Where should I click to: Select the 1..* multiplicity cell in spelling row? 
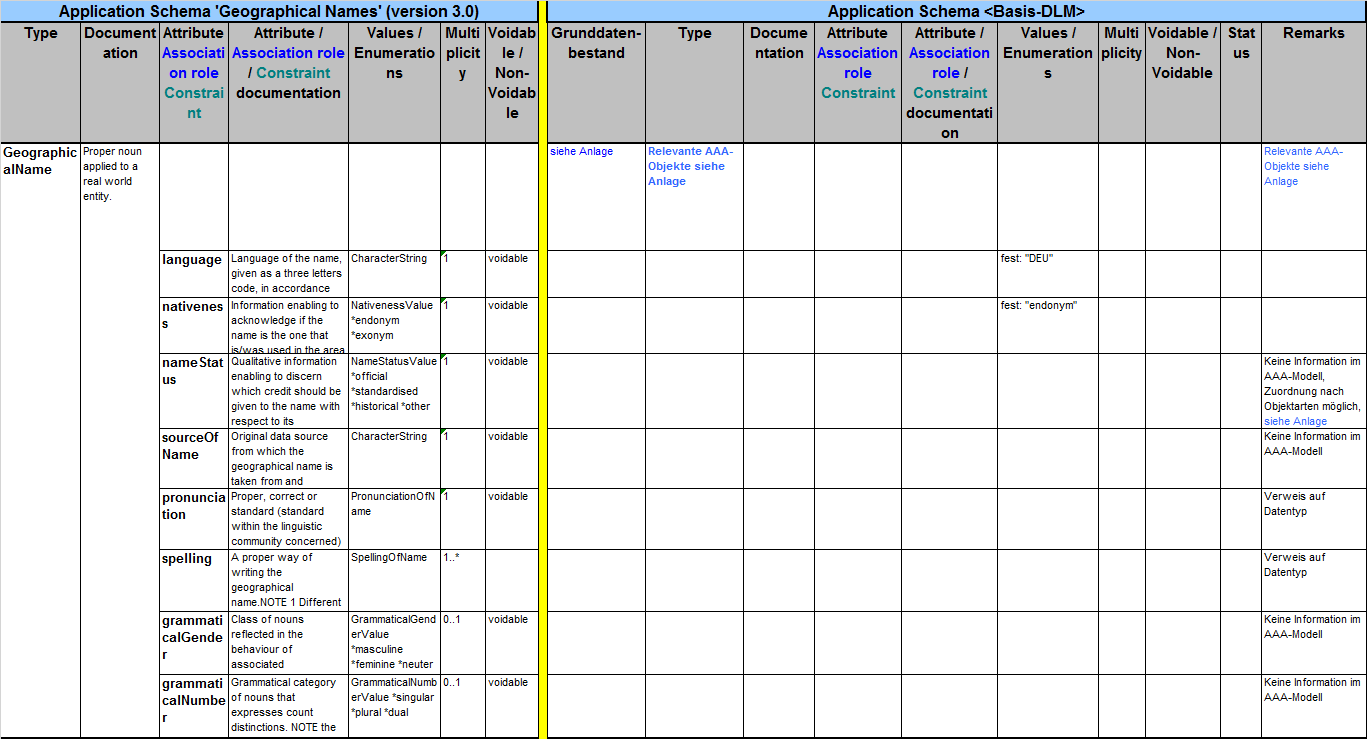[x=463, y=580]
